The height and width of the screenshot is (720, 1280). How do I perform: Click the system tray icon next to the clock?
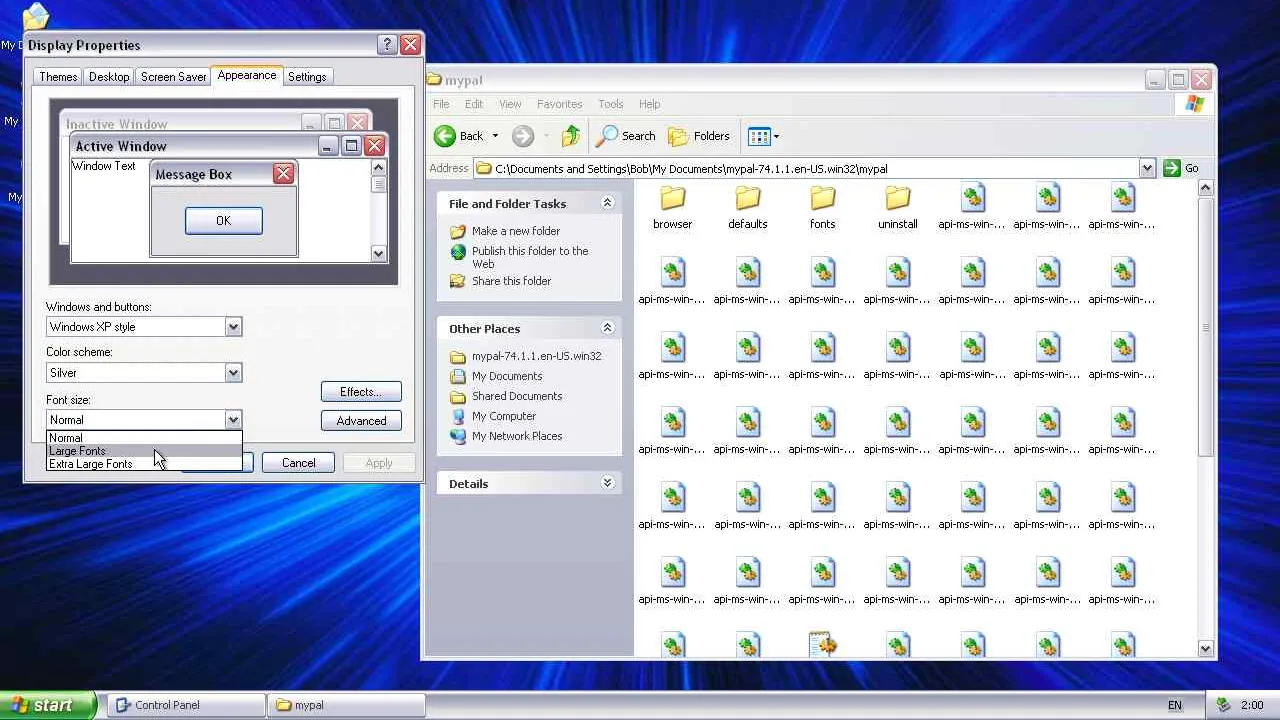(x=1223, y=705)
